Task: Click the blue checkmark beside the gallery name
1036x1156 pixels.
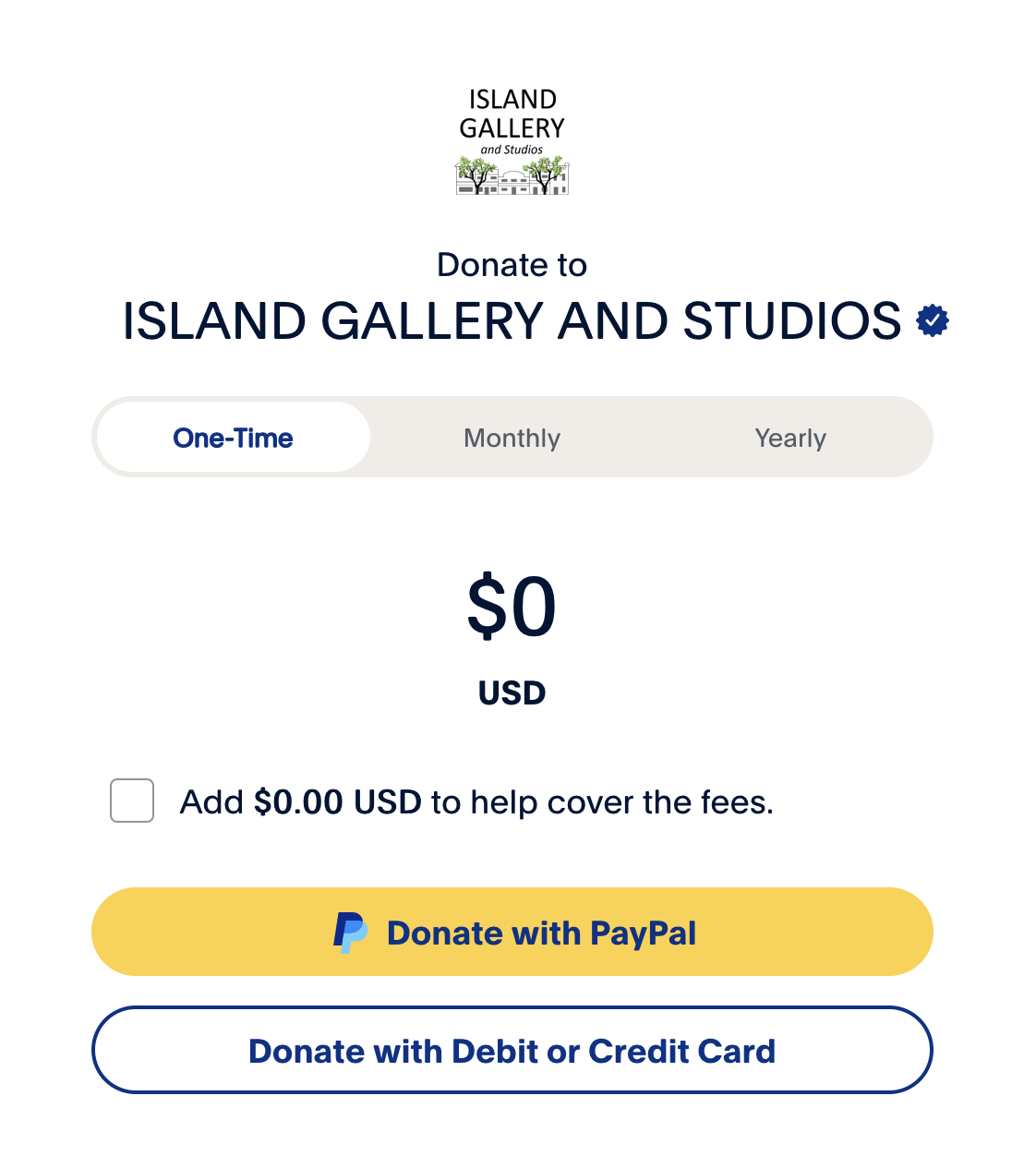Action: pos(932,320)
